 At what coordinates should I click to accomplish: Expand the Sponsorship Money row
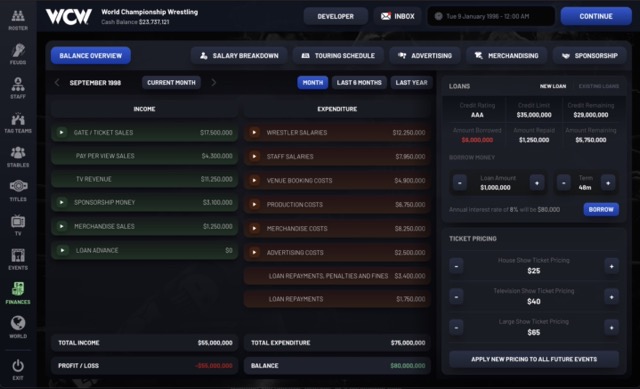(x=61, y=202)
